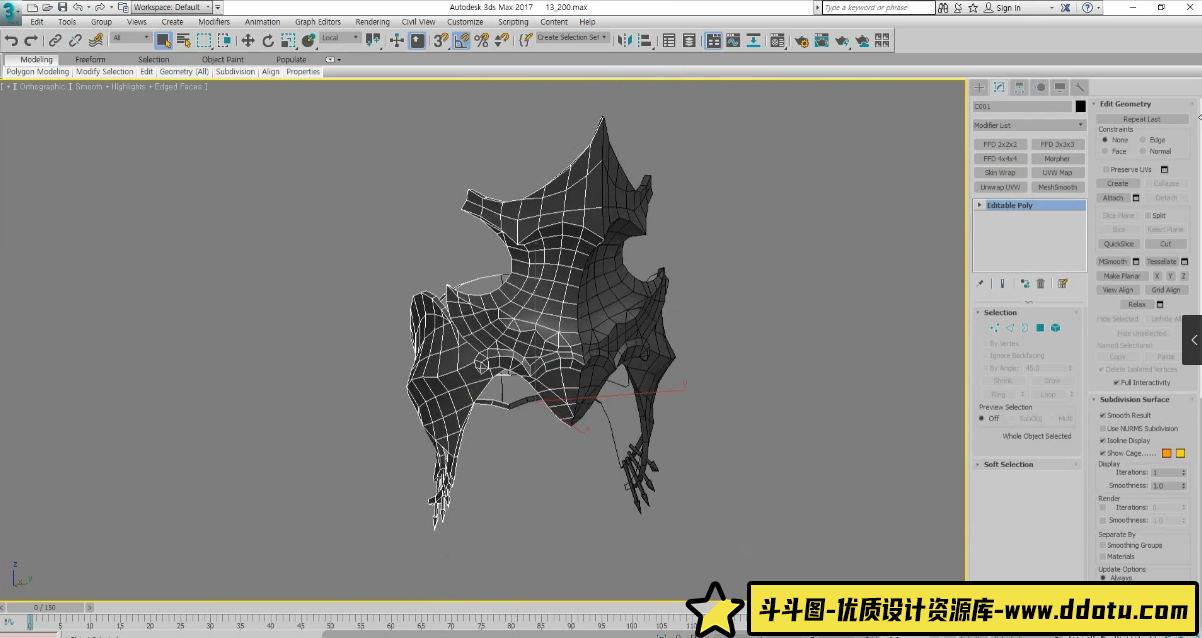Activate Select and Move tool

pos(248,40)
